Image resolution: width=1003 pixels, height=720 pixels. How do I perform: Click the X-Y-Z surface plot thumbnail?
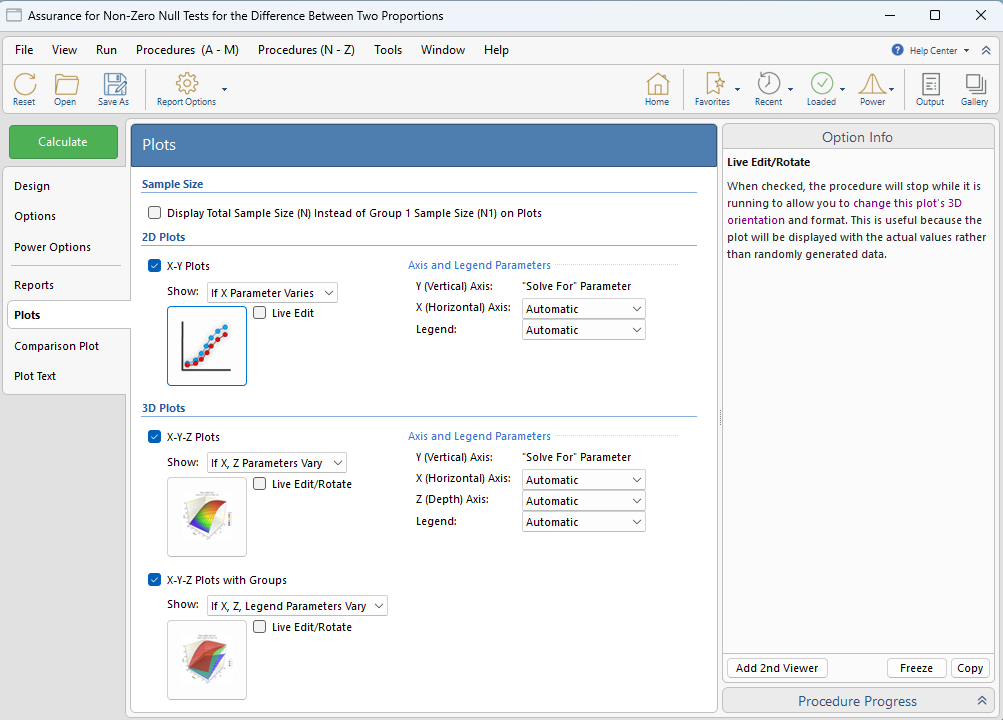207,517
